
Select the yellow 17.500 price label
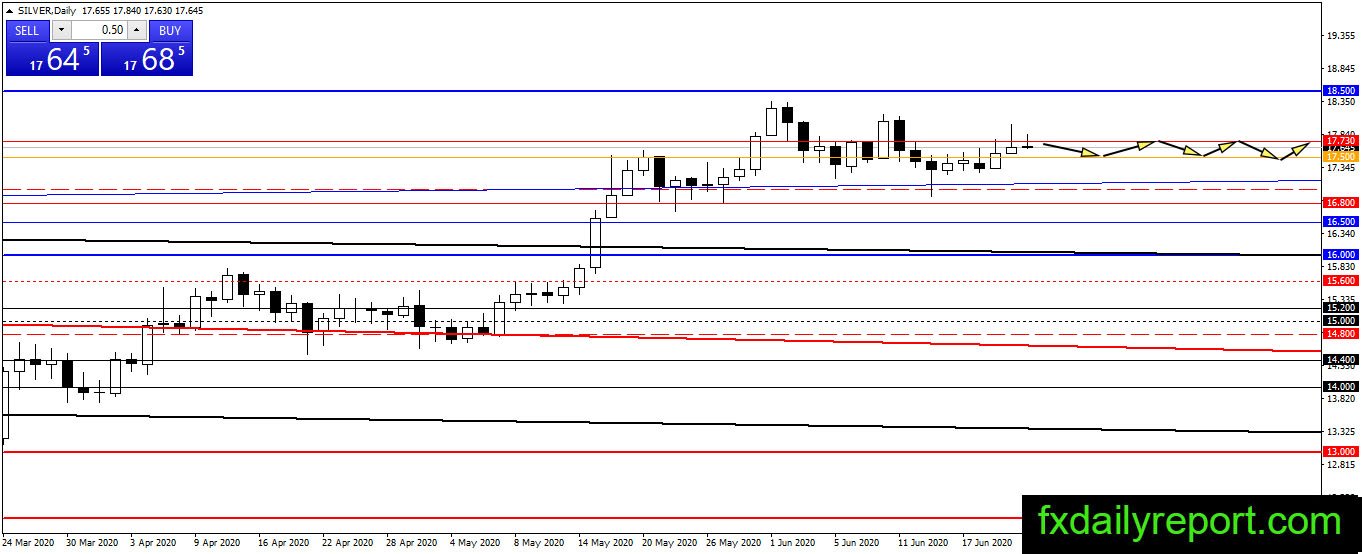point(1340,157)
